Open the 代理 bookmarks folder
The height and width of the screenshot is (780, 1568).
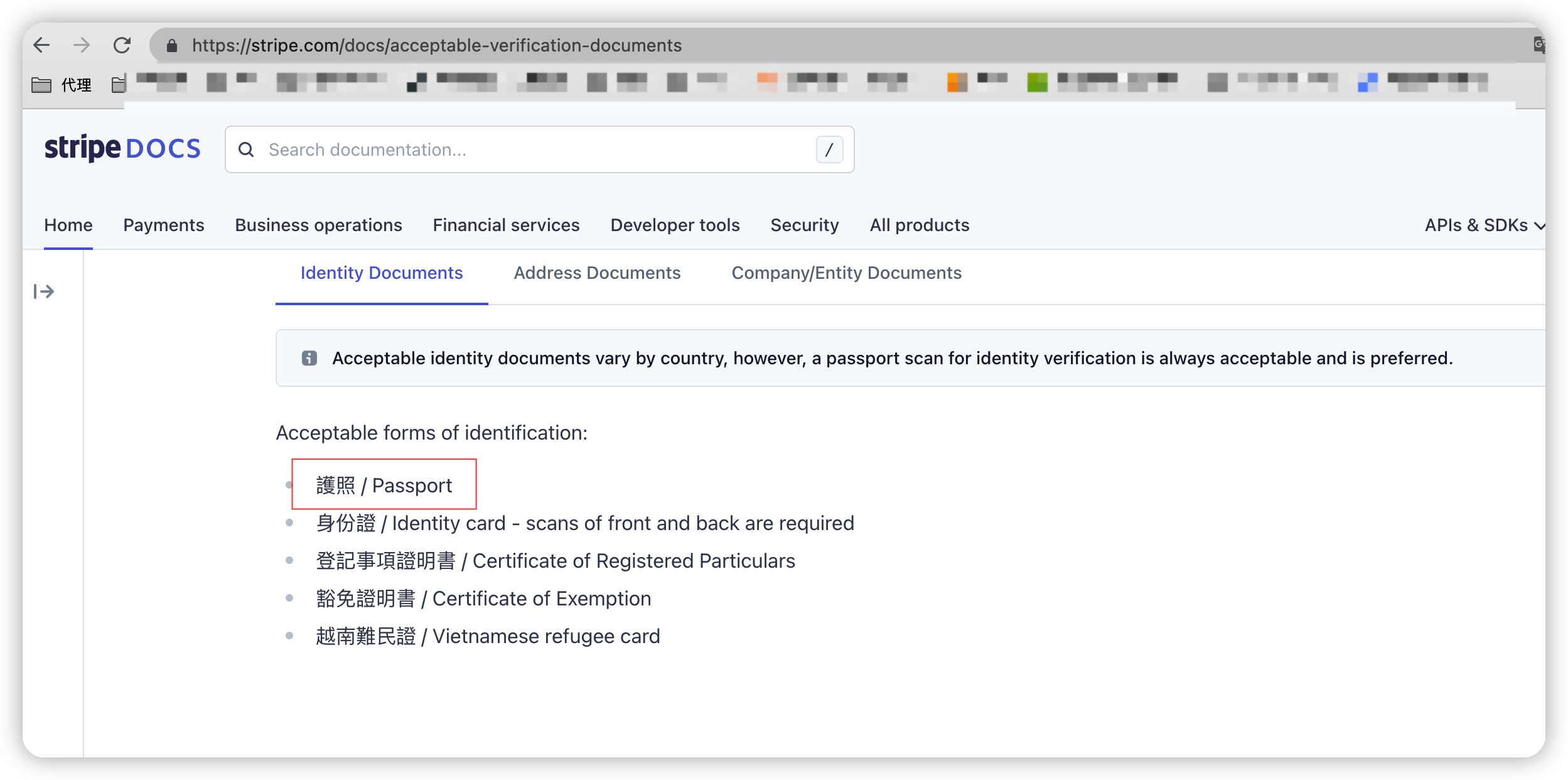[62, 84]
